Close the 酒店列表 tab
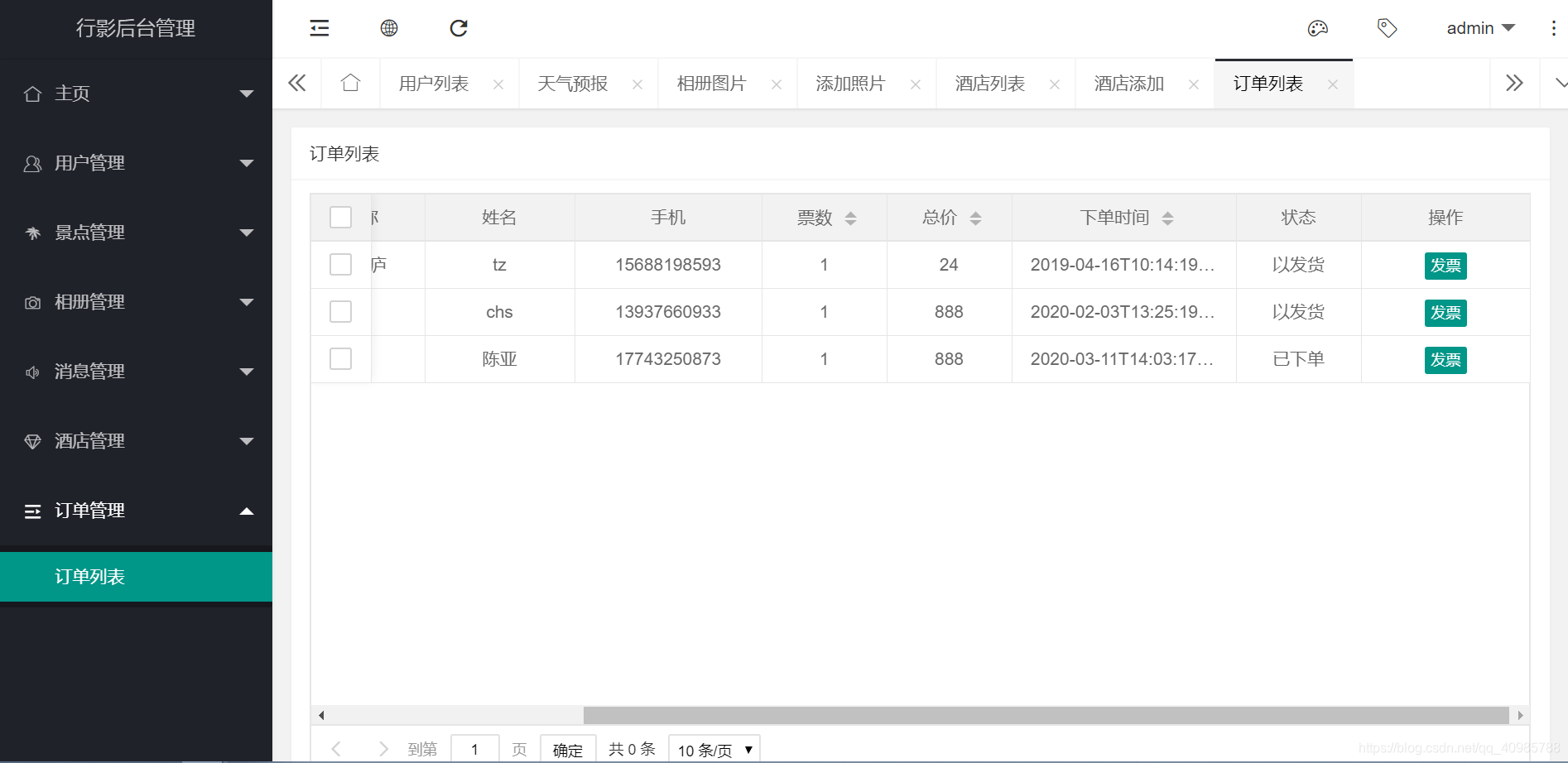 [1055, 84]
